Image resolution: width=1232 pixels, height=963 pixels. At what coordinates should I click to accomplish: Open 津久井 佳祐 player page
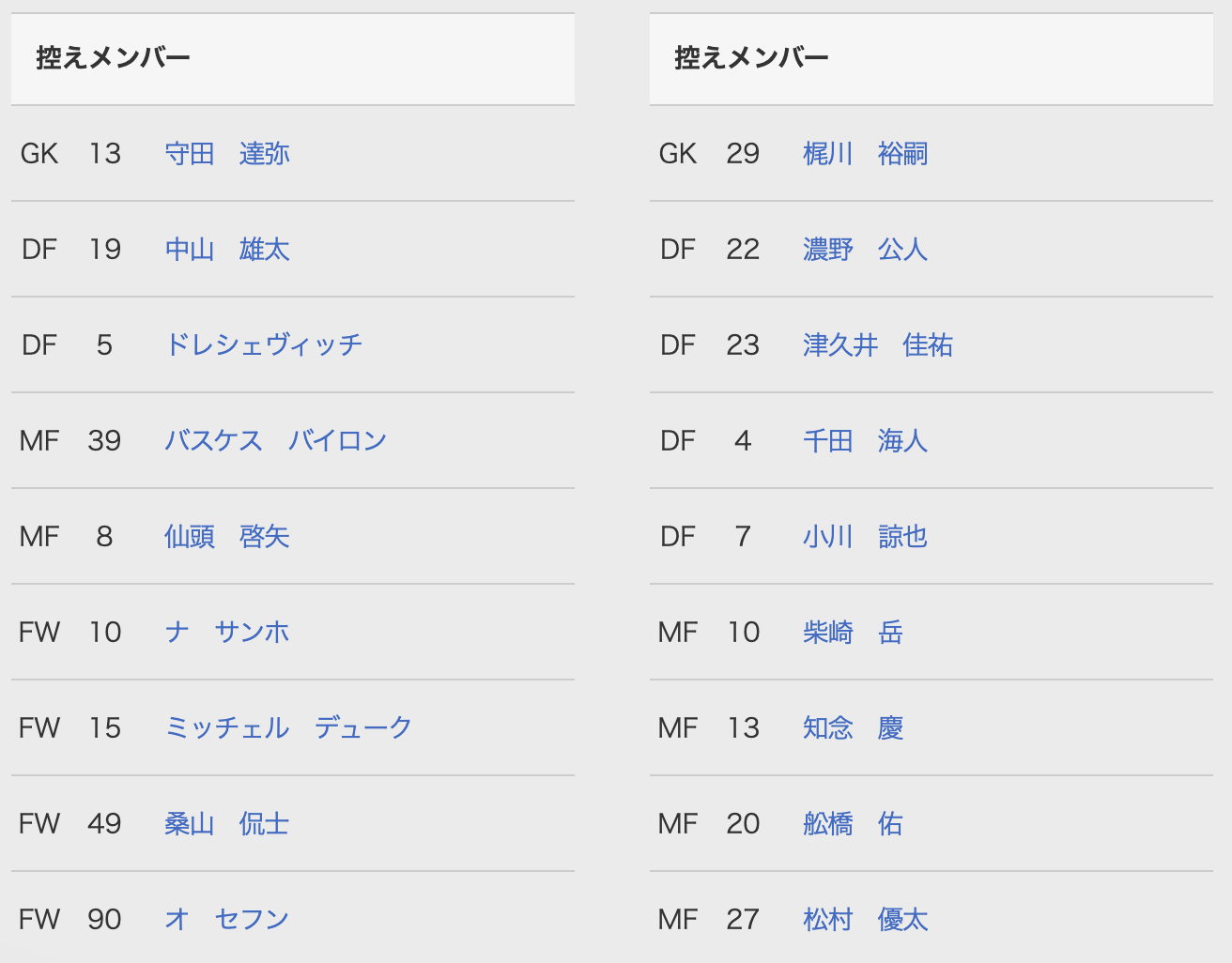877,345
